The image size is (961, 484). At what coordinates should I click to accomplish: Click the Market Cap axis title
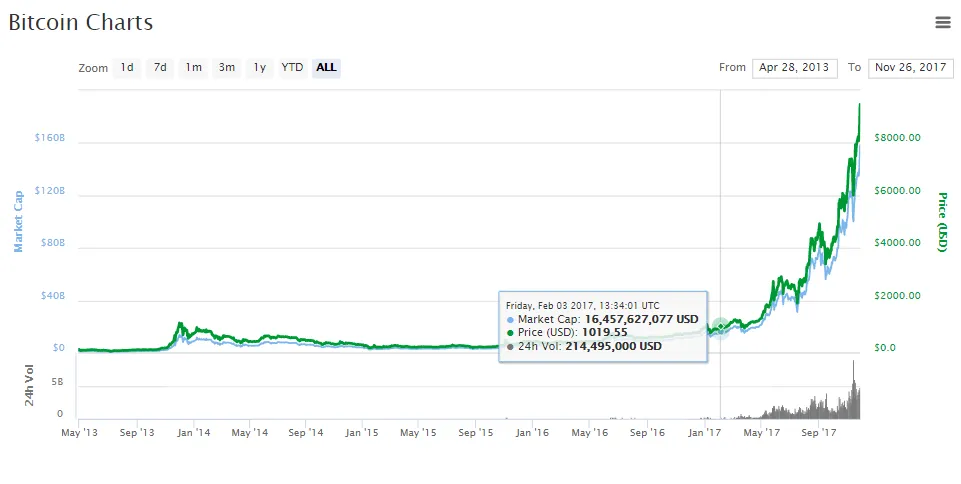click(x=18, y=221)
